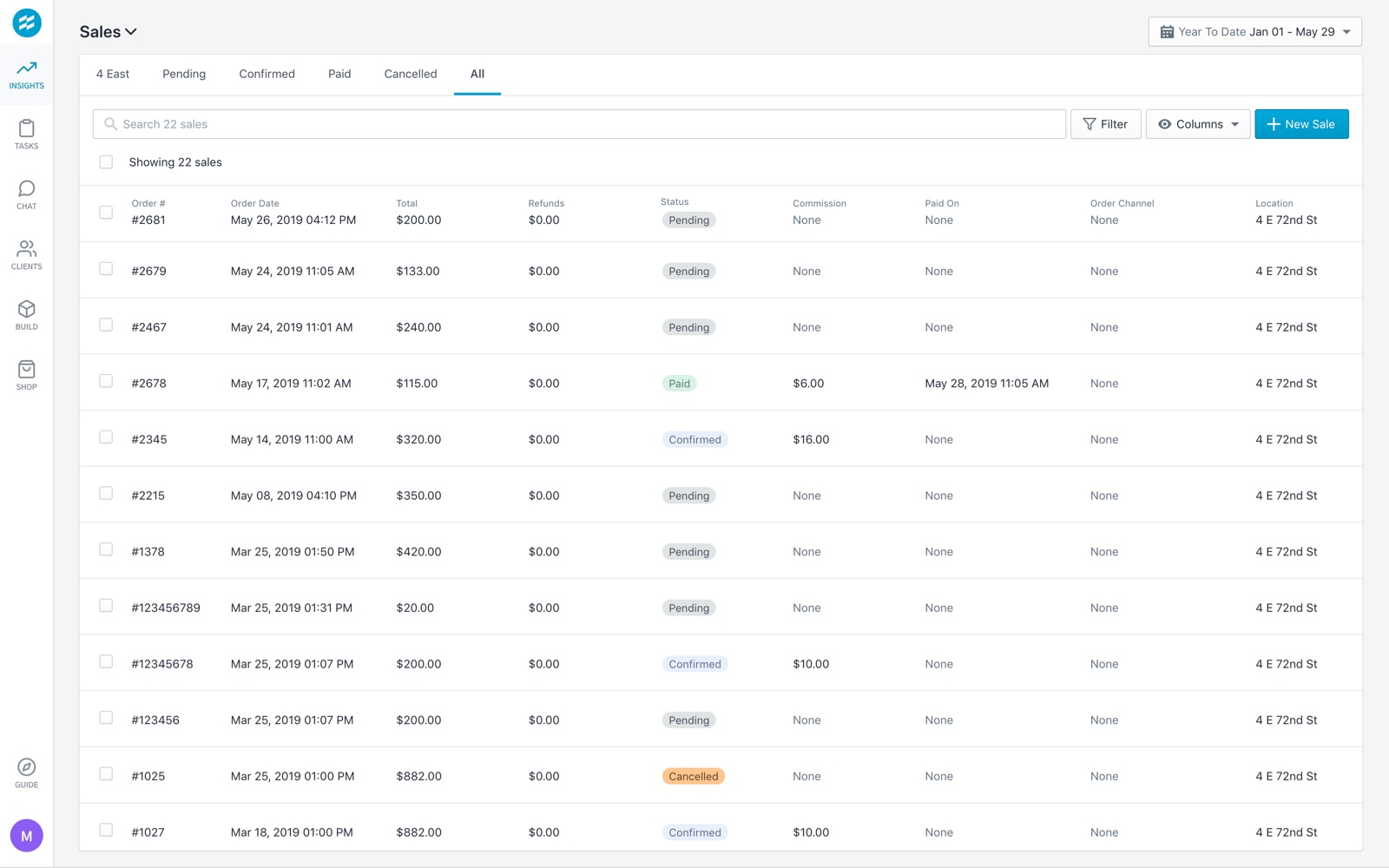Sort by the Total column header

point(407,204)
